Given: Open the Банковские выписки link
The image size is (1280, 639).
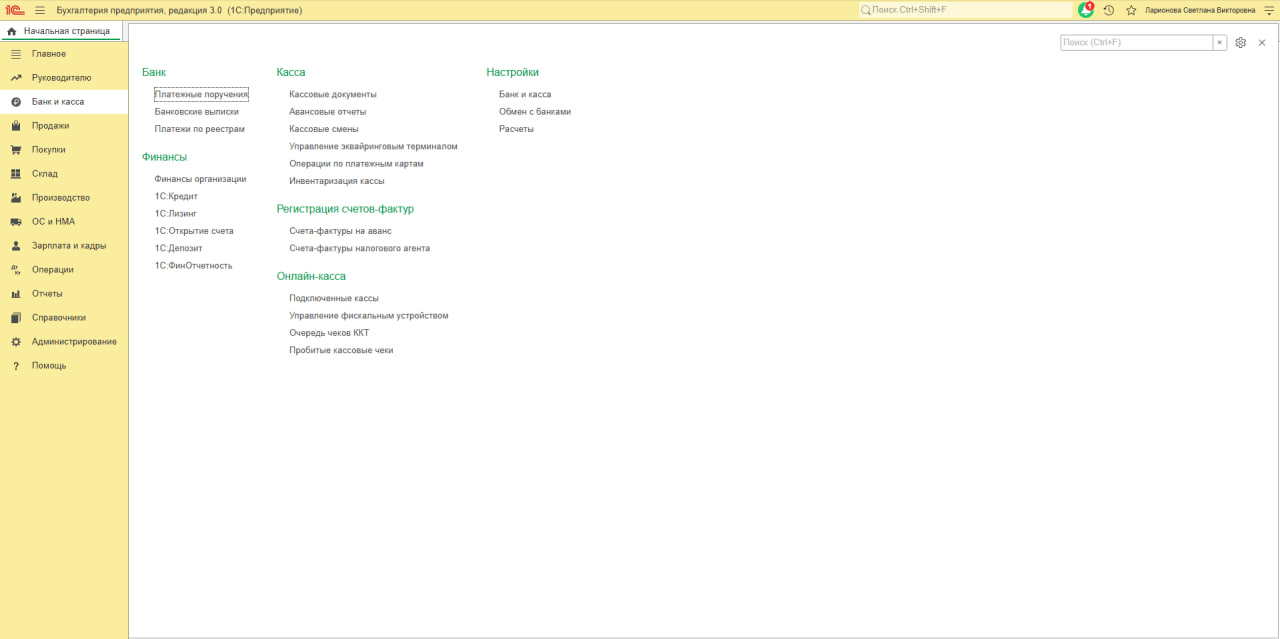Looking at the screenshot, I should pyautogui.click(x=197, y=112).
